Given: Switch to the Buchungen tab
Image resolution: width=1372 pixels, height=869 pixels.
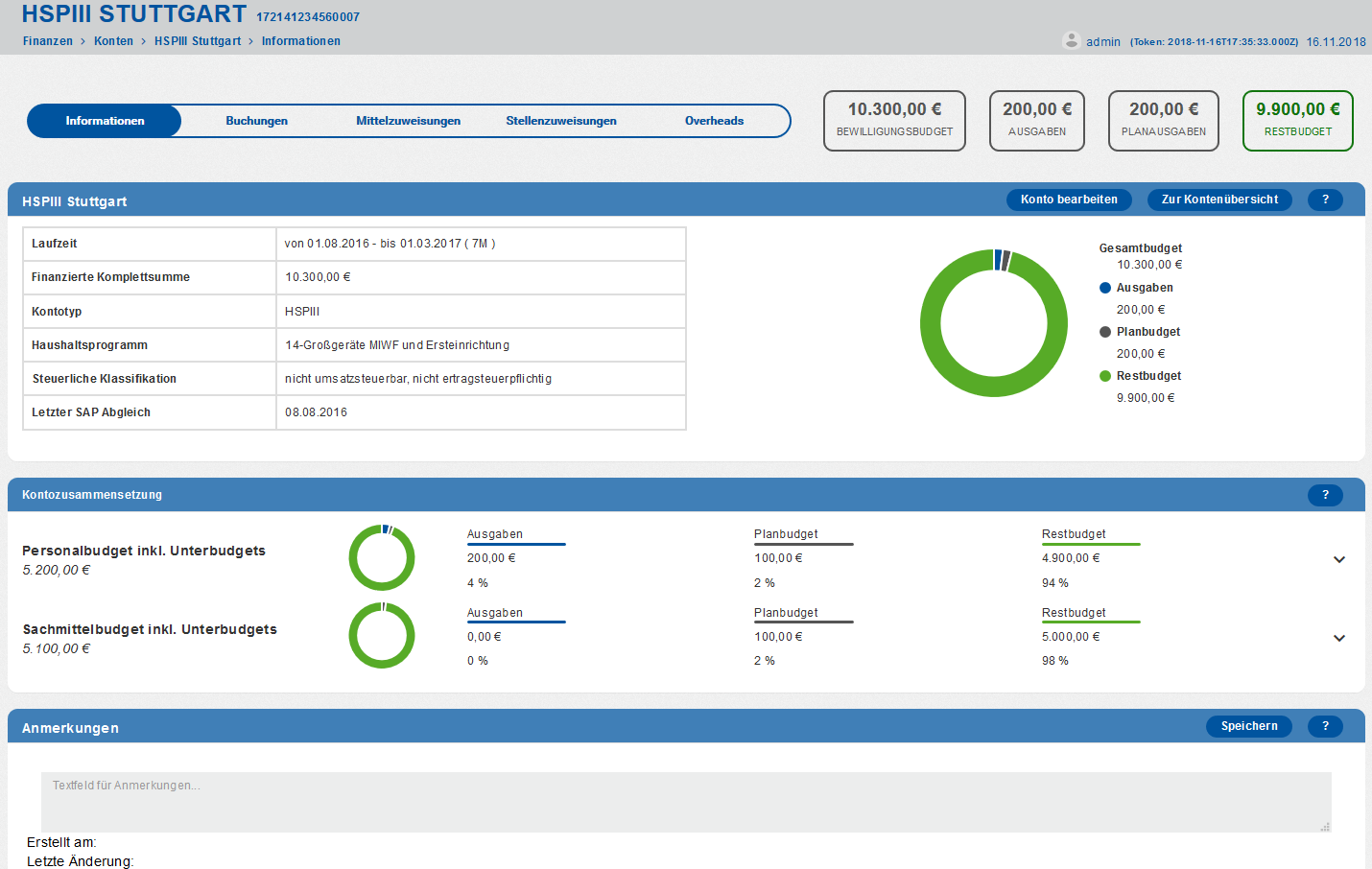Looking at the screenshot, I should (256, 121).
